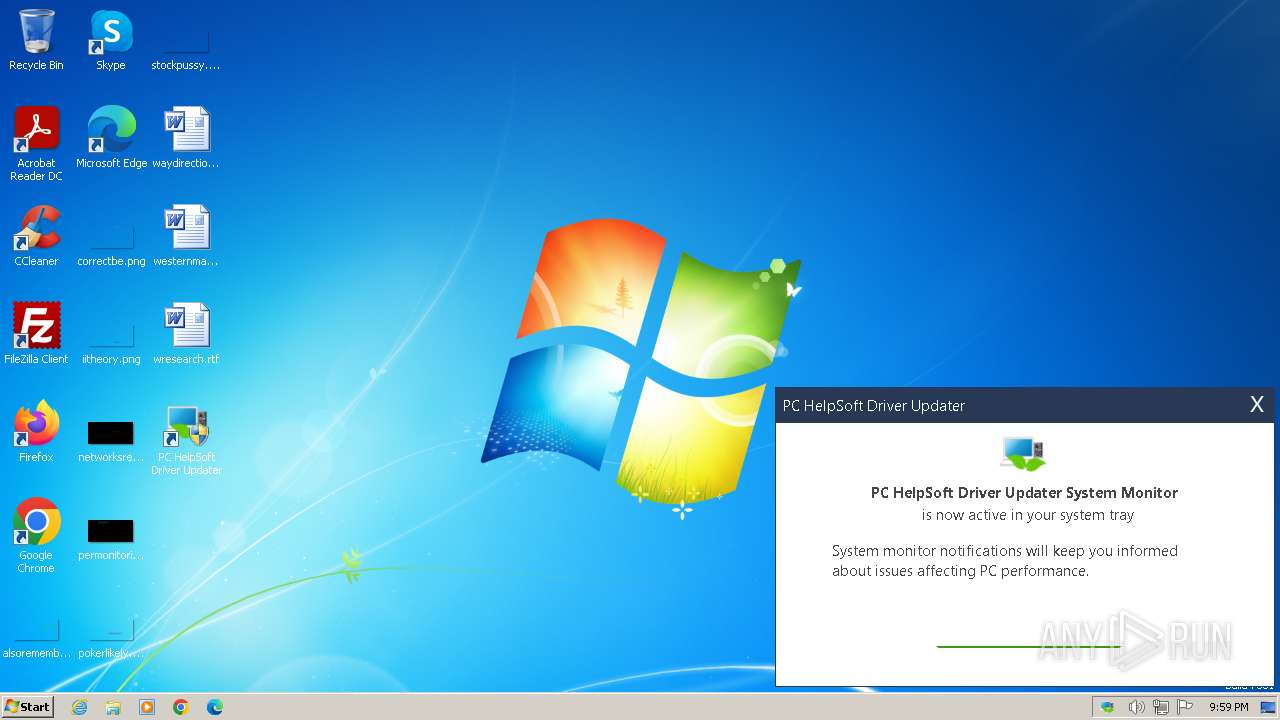Click the System Monitor heading text
This screenshot has height=720, width=1280.
click(1024, 492)
